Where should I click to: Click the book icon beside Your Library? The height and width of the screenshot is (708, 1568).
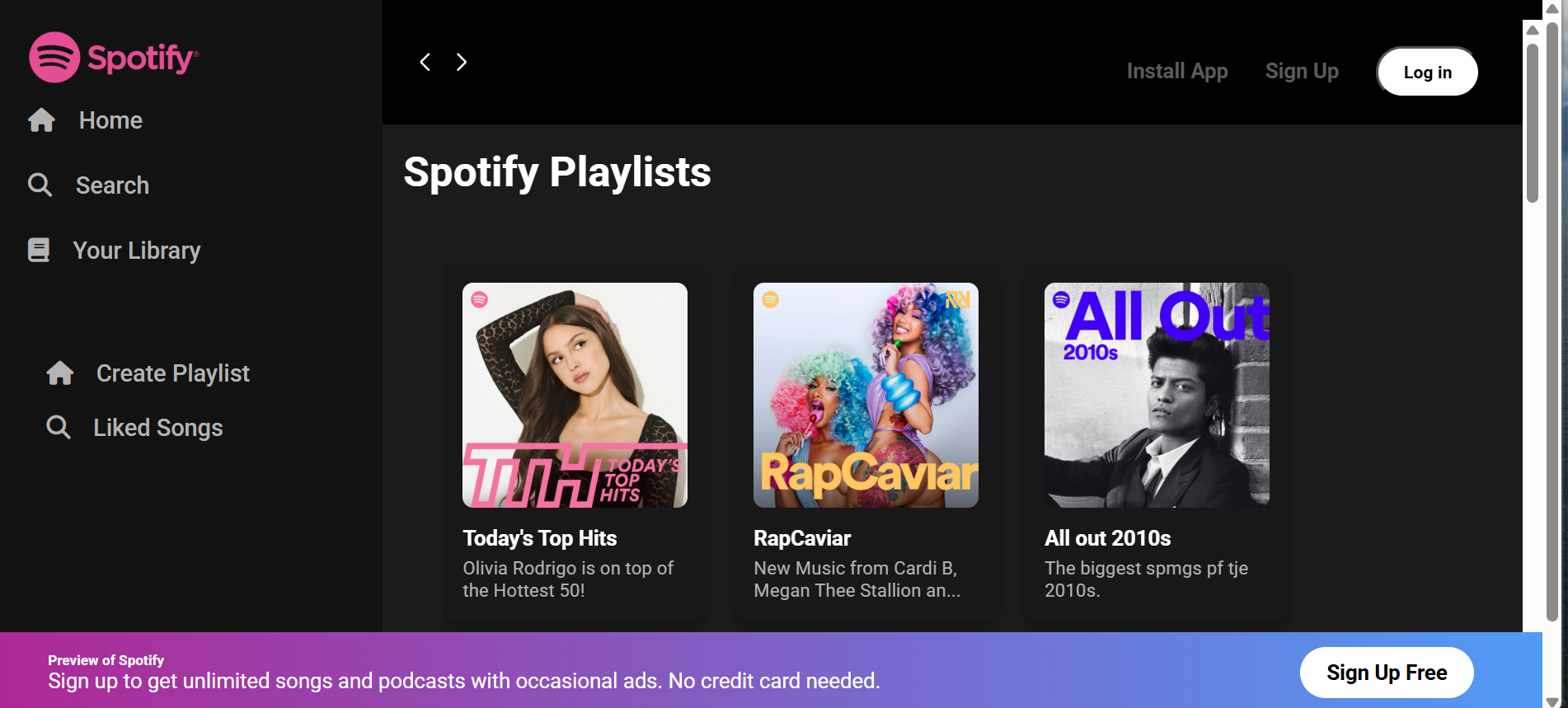pyautogui.click(x=39, y=250)
